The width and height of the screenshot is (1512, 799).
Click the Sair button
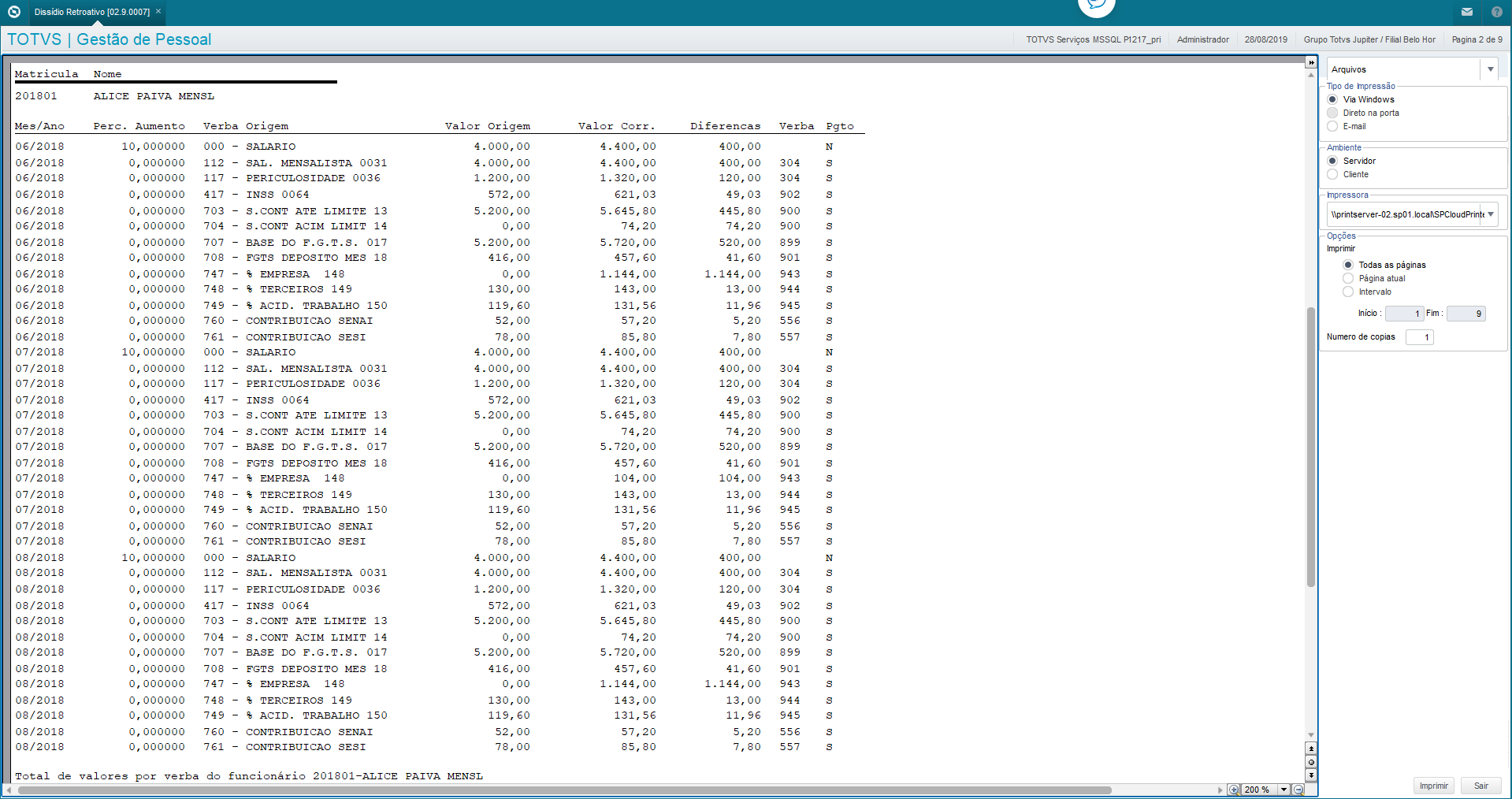(1481, 786)
